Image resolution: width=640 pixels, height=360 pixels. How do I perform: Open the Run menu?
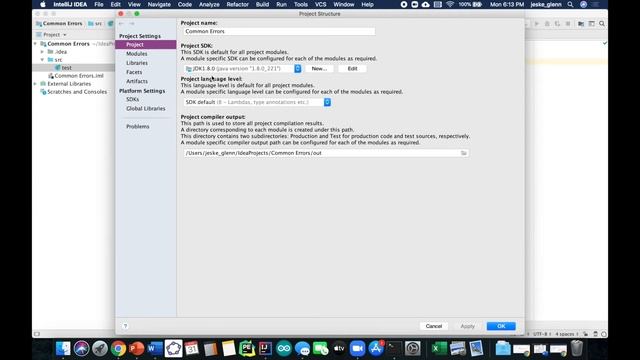(281, 4)
